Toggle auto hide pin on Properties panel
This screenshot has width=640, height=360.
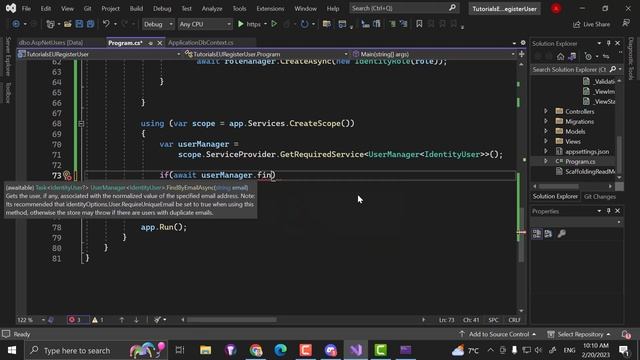coord(609,211)
